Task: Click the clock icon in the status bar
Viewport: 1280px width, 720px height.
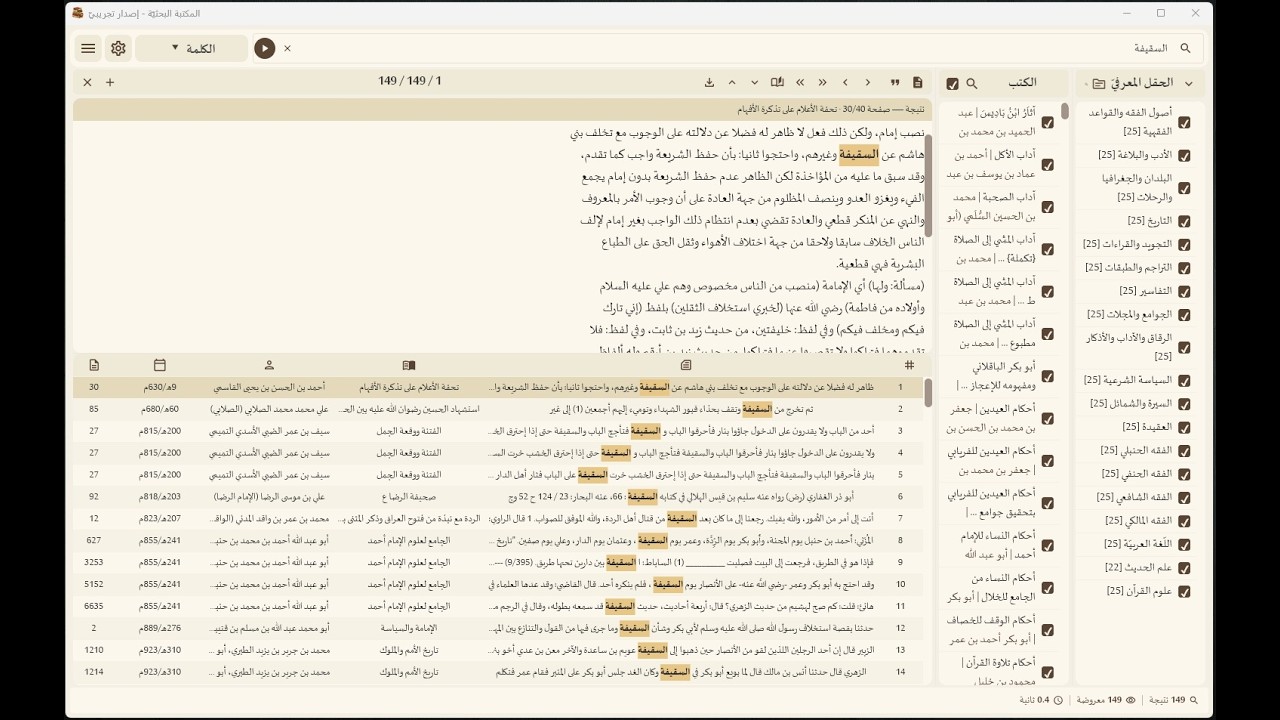Action: point(1059,700)
